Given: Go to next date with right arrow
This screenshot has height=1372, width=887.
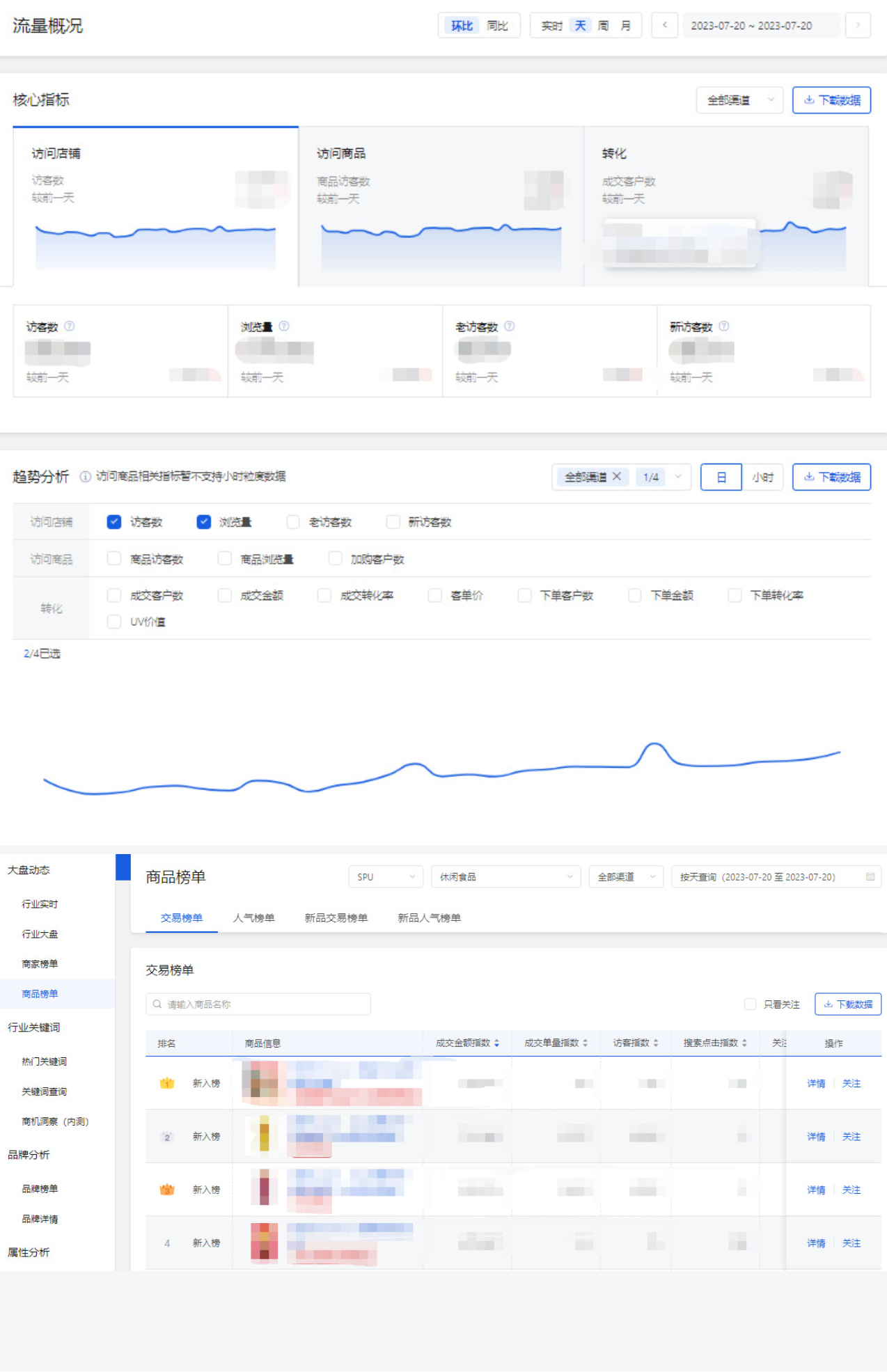Looking at the screenshot, I should pyautogui.click(x=858, y=25).
